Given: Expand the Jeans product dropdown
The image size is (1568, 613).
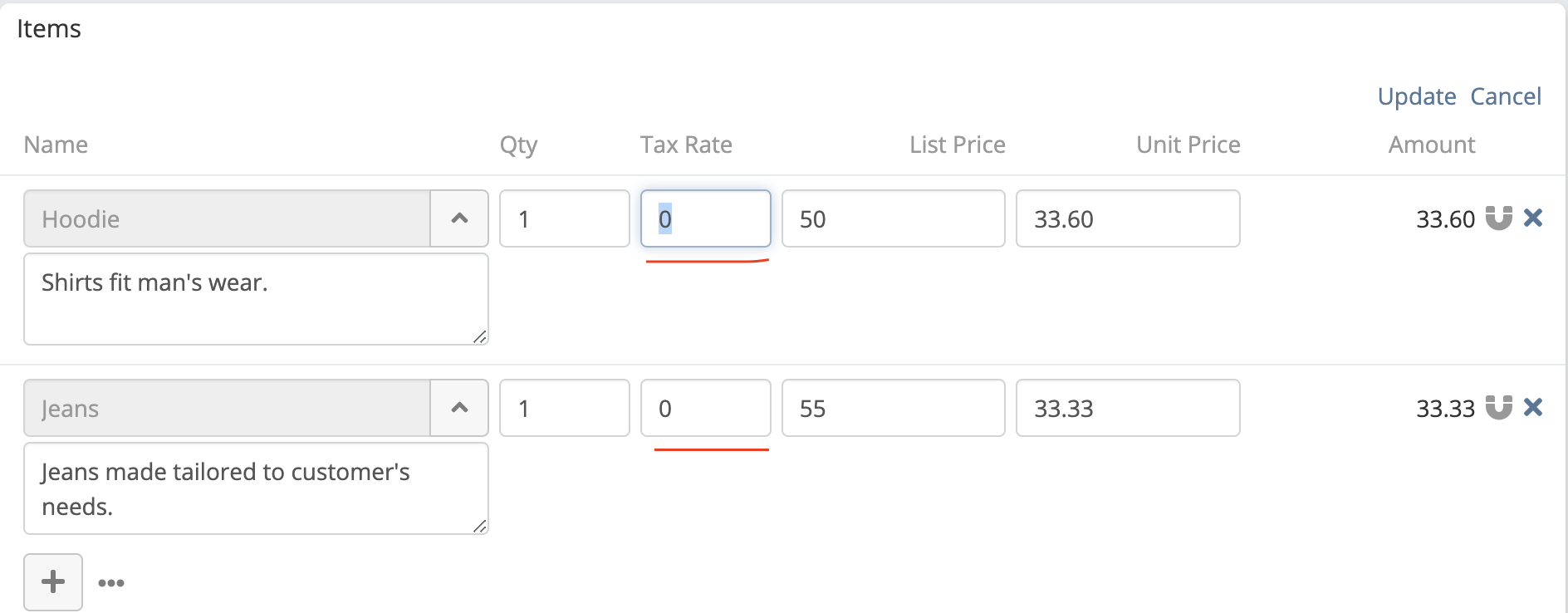Looking at the screenshot, I should [x=459, y=408].
